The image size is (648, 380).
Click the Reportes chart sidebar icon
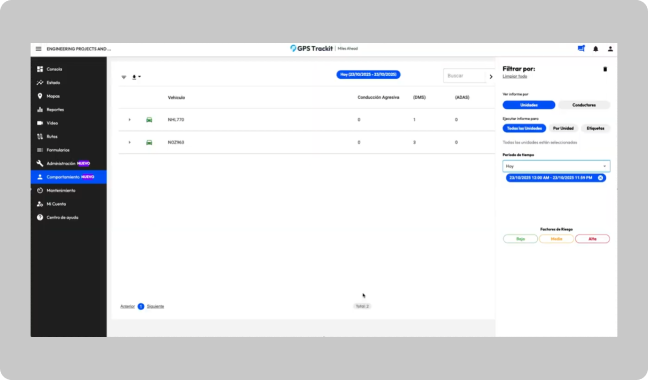pos(40,109)
